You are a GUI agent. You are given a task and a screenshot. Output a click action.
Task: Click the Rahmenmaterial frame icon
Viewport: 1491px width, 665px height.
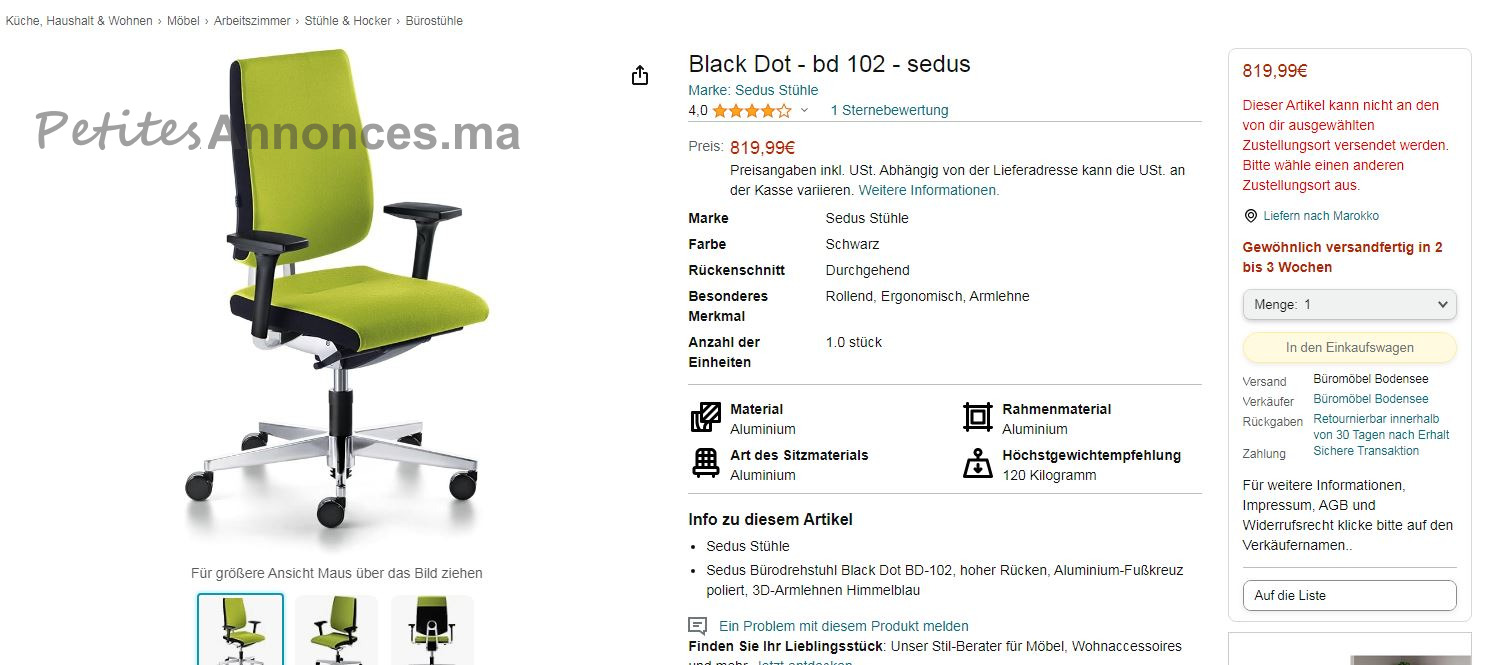pyautogui.click(x=977, y=417)
